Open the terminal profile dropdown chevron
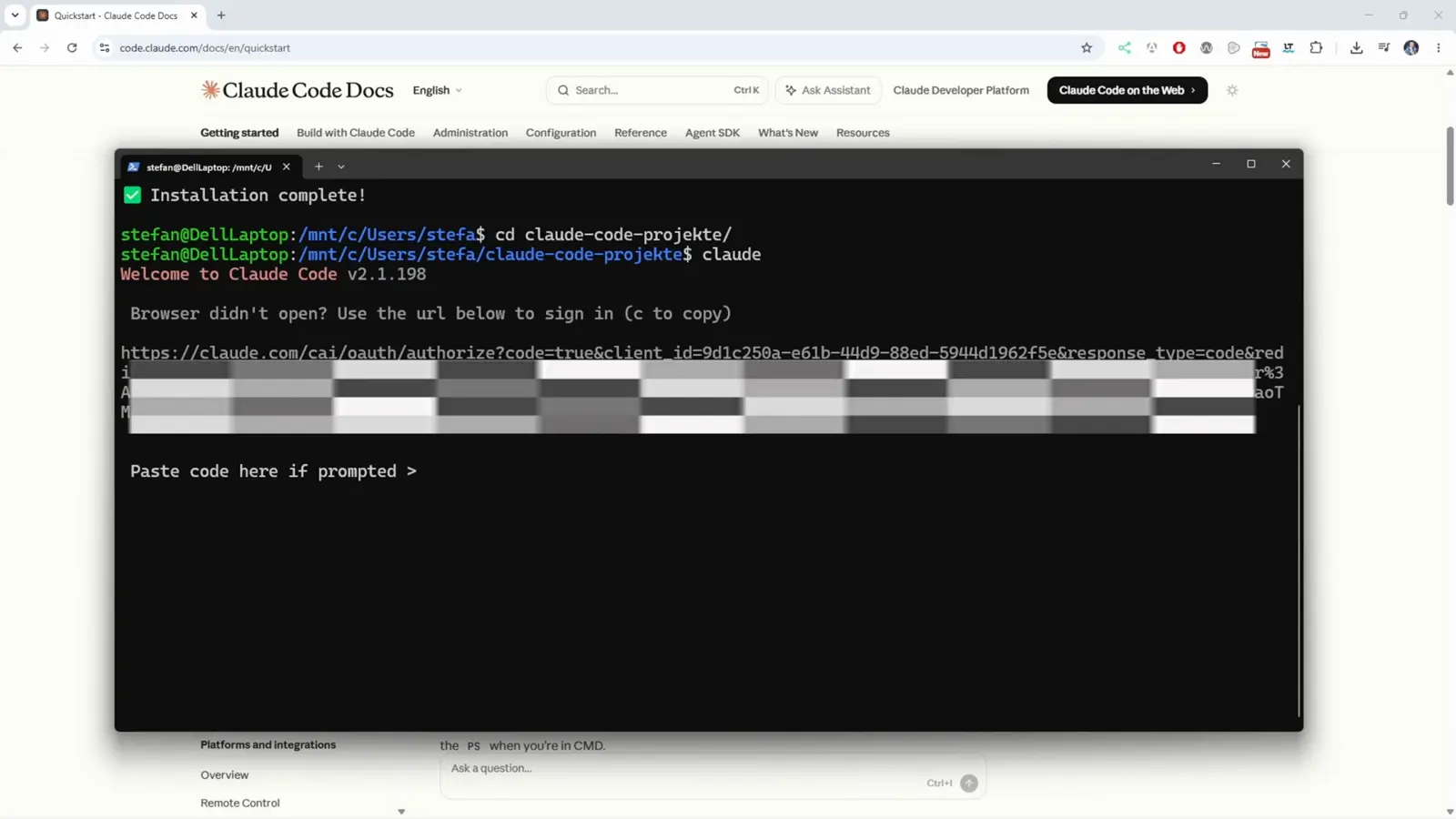The width and height of the screenshot is (1456, 819). pos(341,167)
